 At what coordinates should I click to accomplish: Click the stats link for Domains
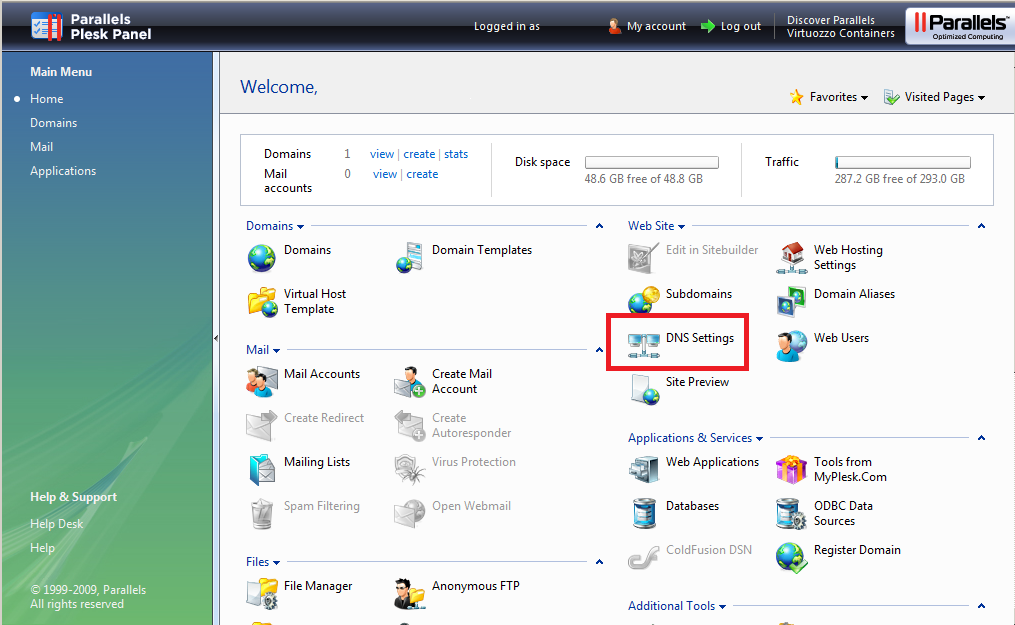tap(456, 154)
